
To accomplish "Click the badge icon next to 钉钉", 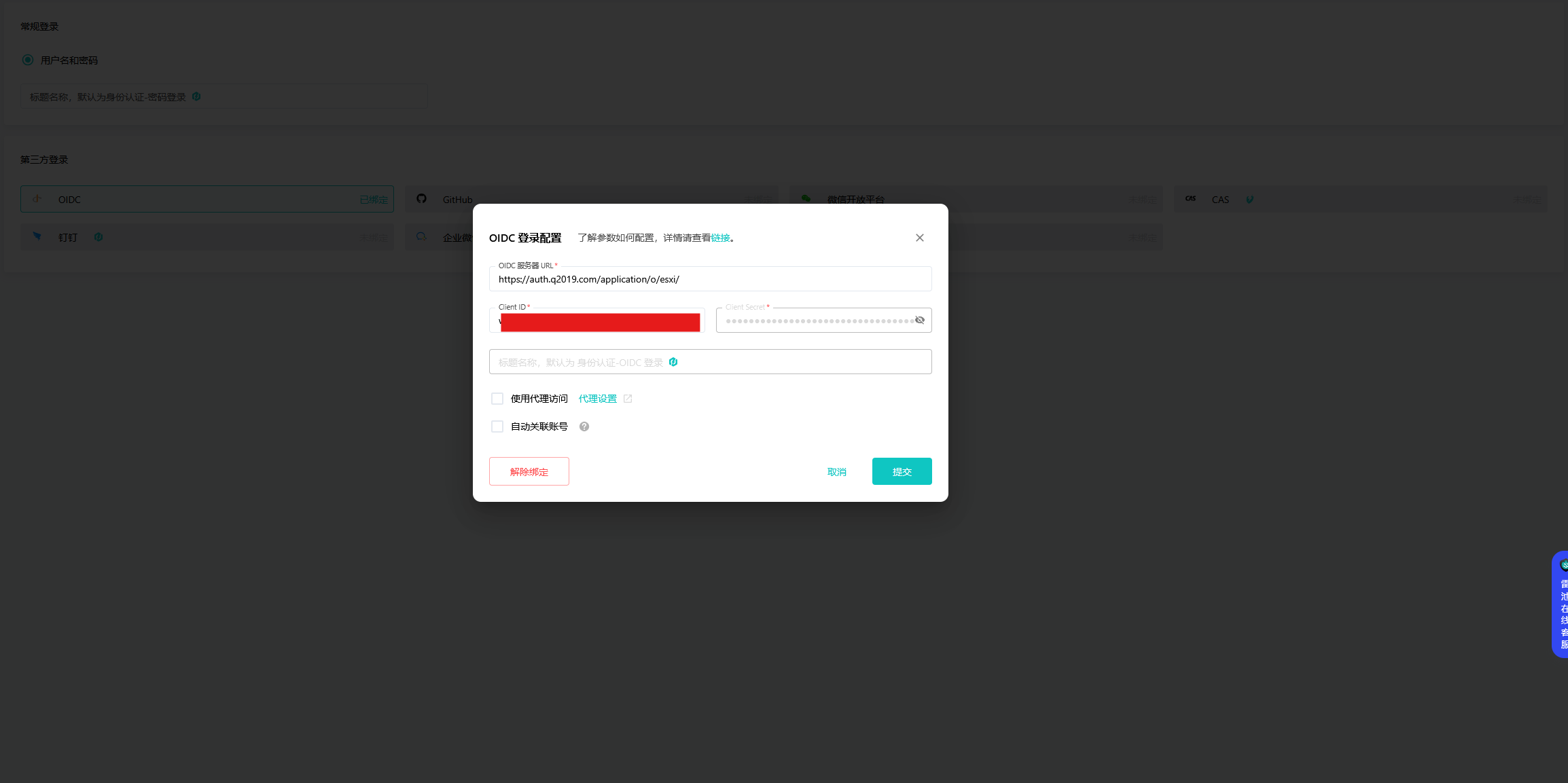I will (x=99, y=237).
